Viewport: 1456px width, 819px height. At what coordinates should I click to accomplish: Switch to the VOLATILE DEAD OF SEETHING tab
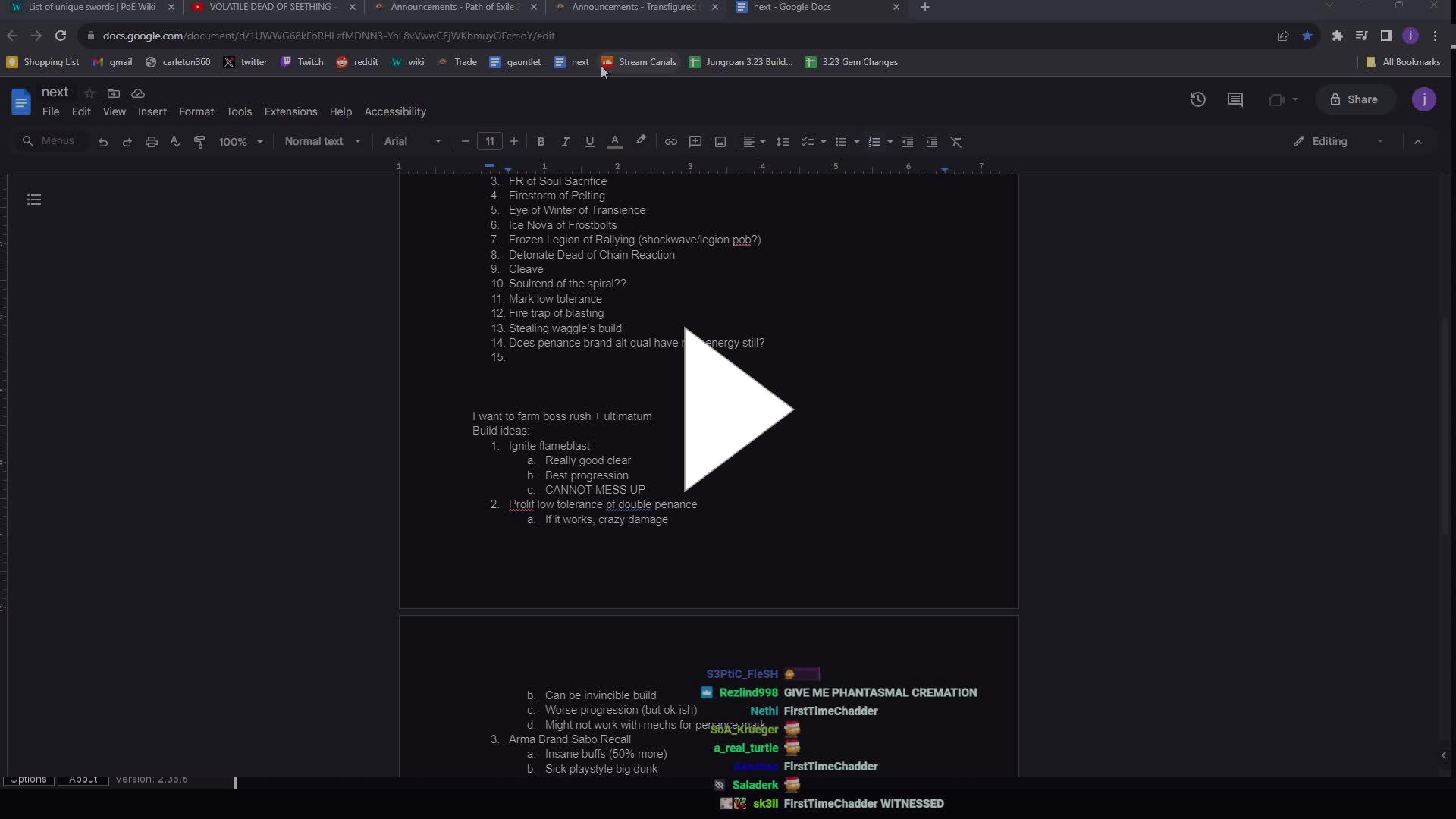(265, 7)
